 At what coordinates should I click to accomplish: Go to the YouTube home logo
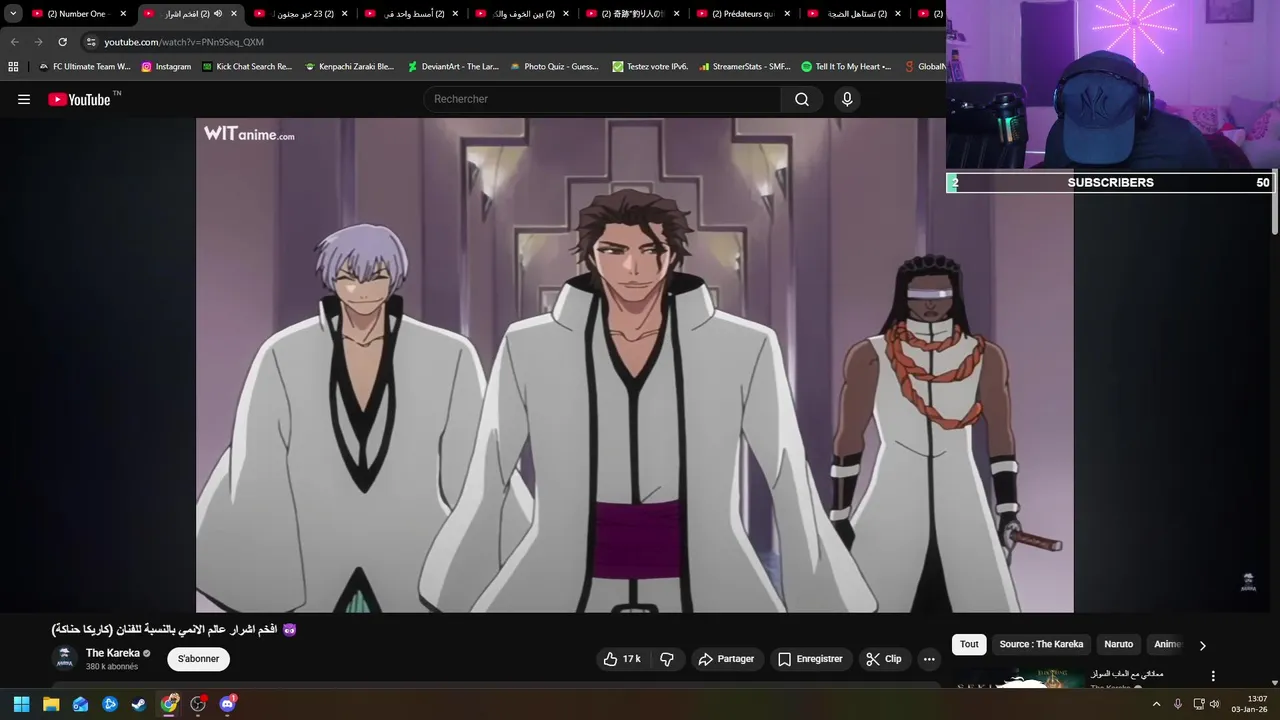(79, 99)
